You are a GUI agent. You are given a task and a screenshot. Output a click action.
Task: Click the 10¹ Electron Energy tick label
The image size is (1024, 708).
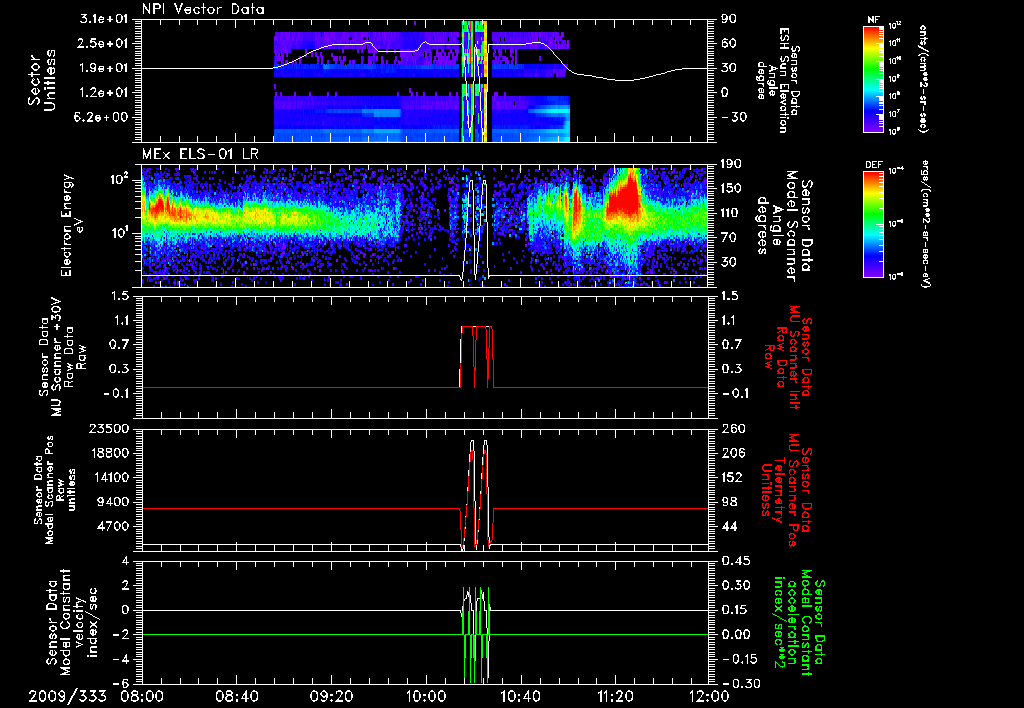[120, 233]
